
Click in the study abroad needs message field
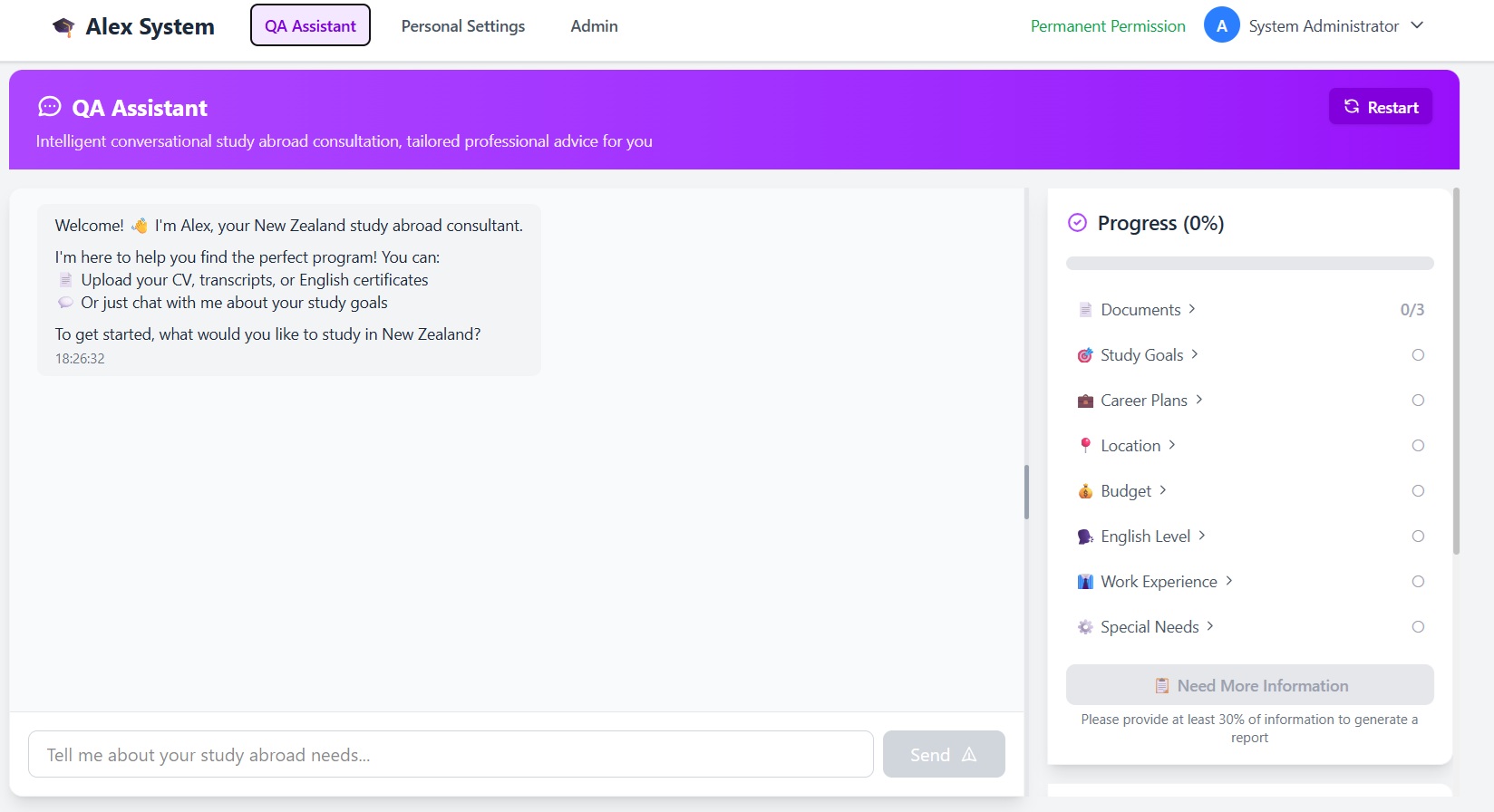451,754
